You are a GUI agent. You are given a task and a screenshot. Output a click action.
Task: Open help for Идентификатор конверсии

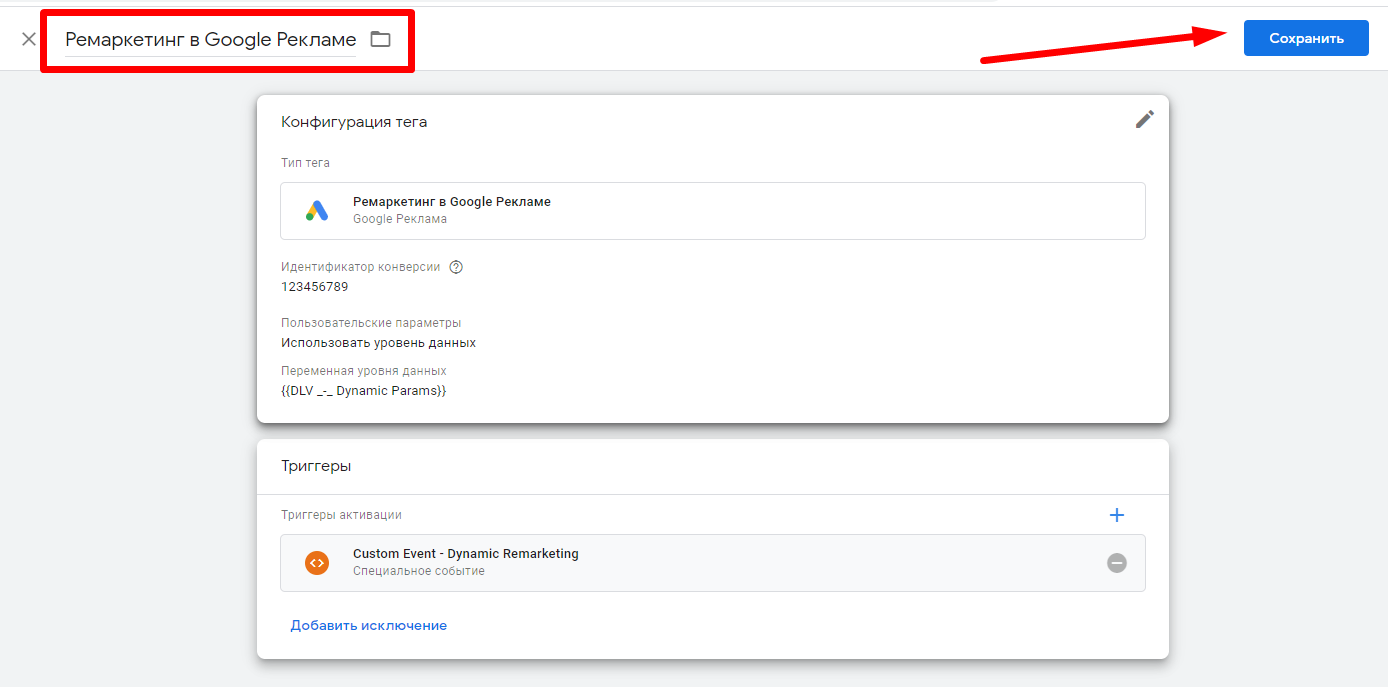(456, 267)
